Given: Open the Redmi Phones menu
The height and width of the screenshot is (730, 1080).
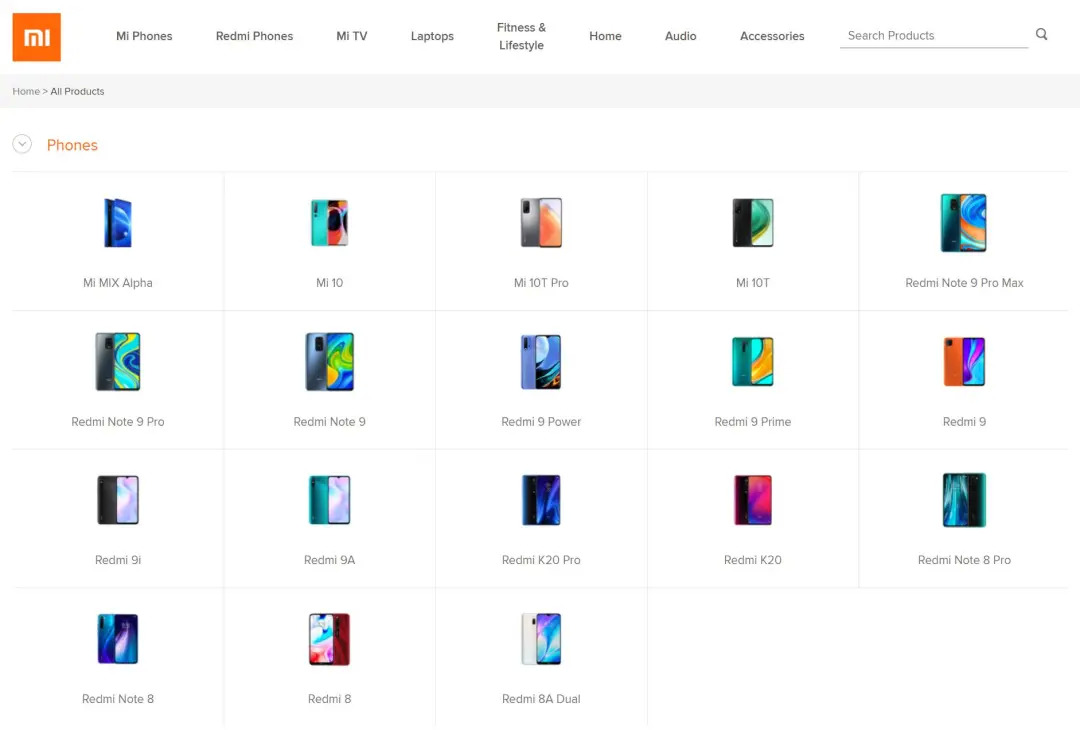Looking at the screenshot, I should [x=254, y=36].
